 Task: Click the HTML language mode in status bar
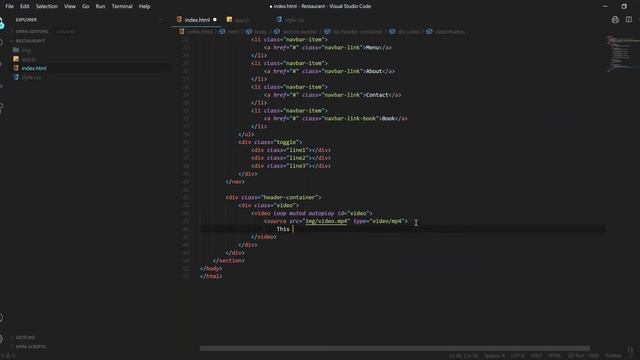554,356
